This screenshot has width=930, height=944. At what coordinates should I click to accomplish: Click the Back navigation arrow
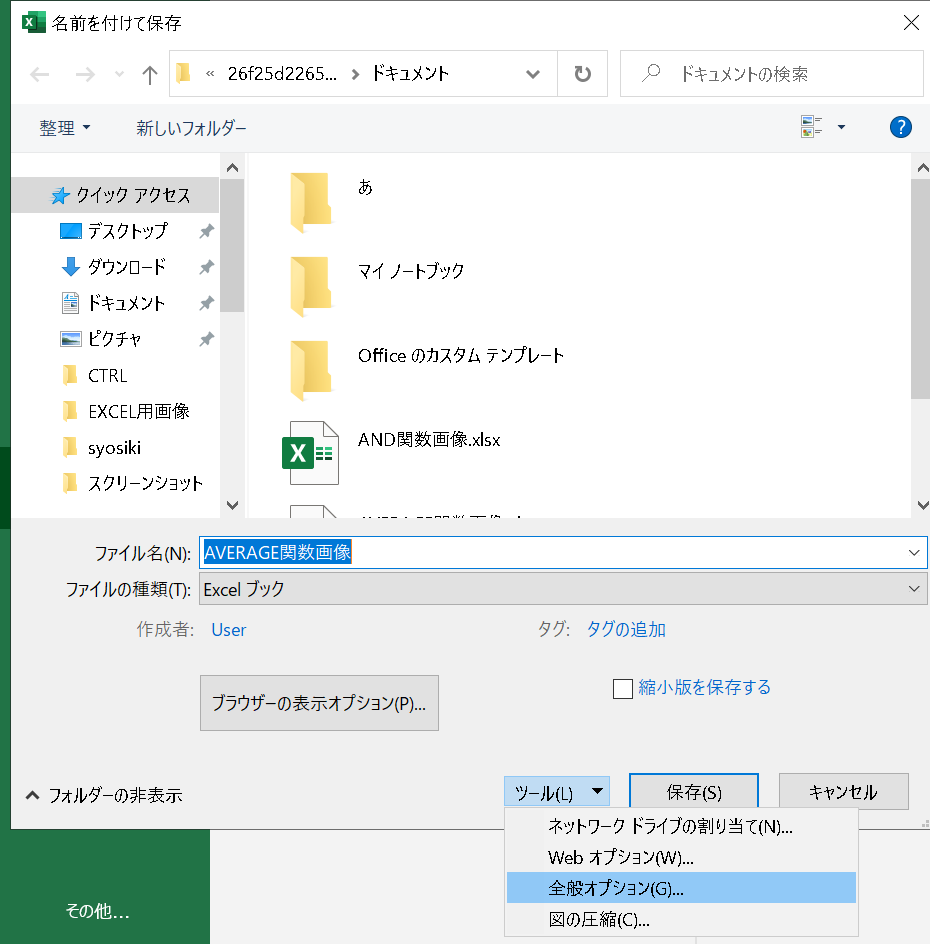pos(40,75)
